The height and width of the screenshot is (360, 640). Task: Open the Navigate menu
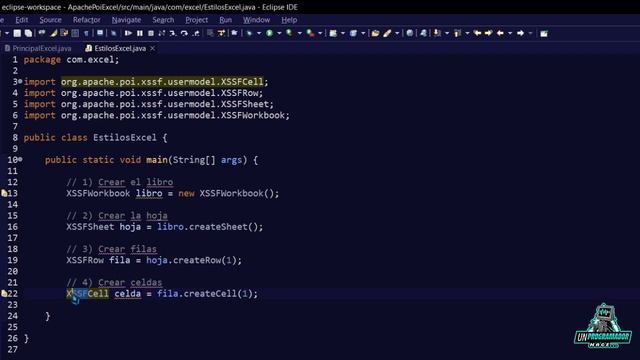tap(126, 20)
